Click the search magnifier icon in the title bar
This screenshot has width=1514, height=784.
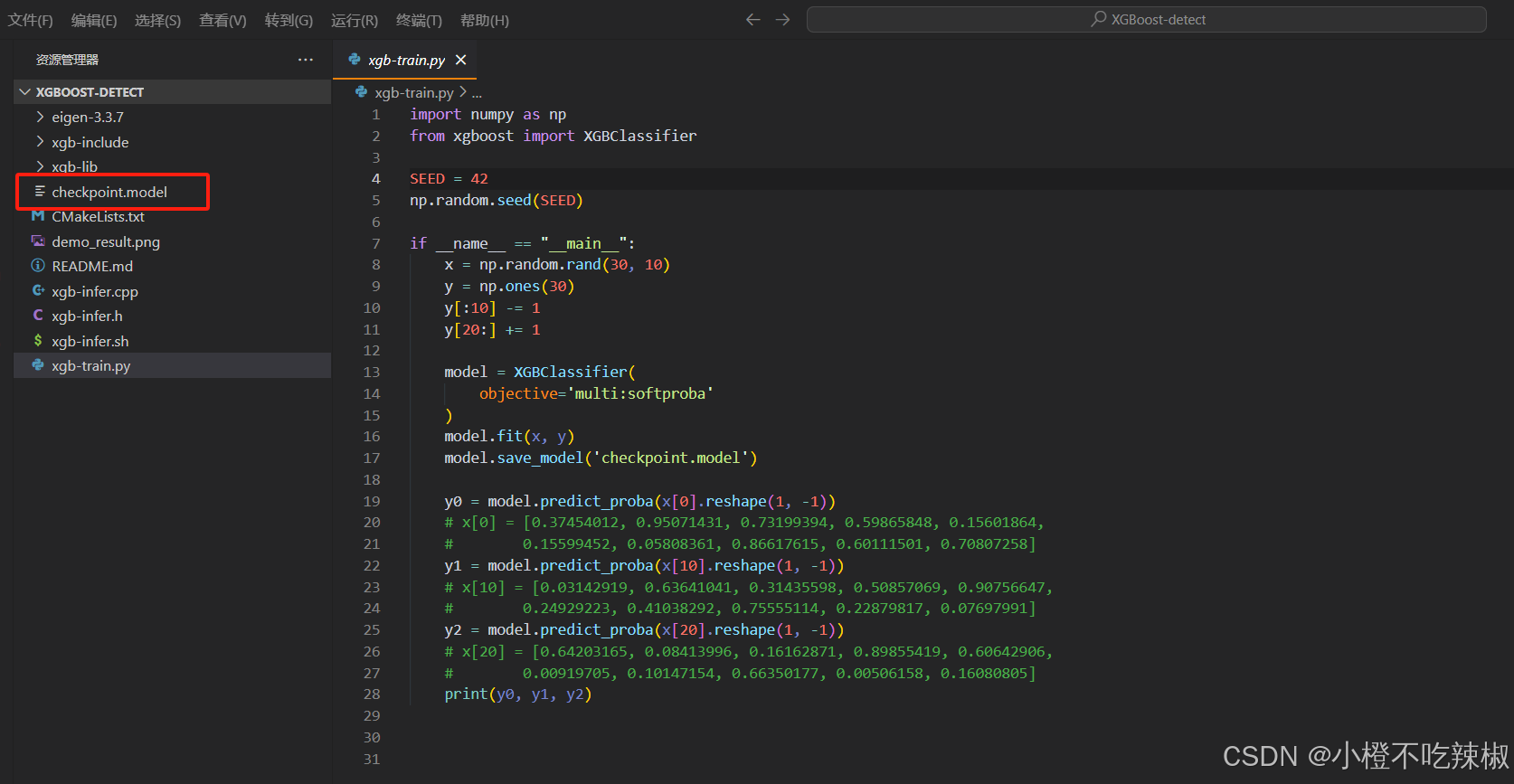pyautogui.click(x=1098, y=19)
